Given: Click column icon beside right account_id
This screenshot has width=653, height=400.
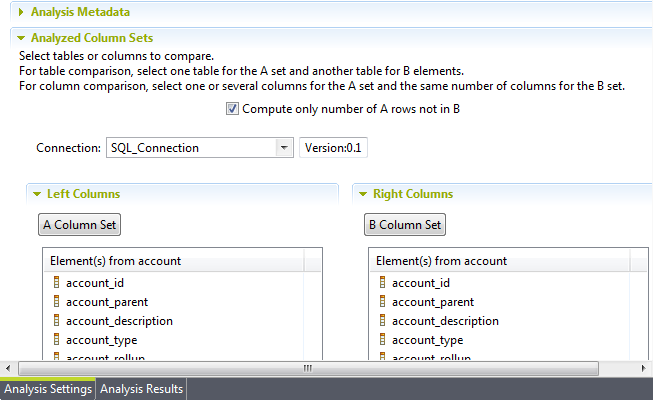Looking at the screenshot, I should click(383, 283).
